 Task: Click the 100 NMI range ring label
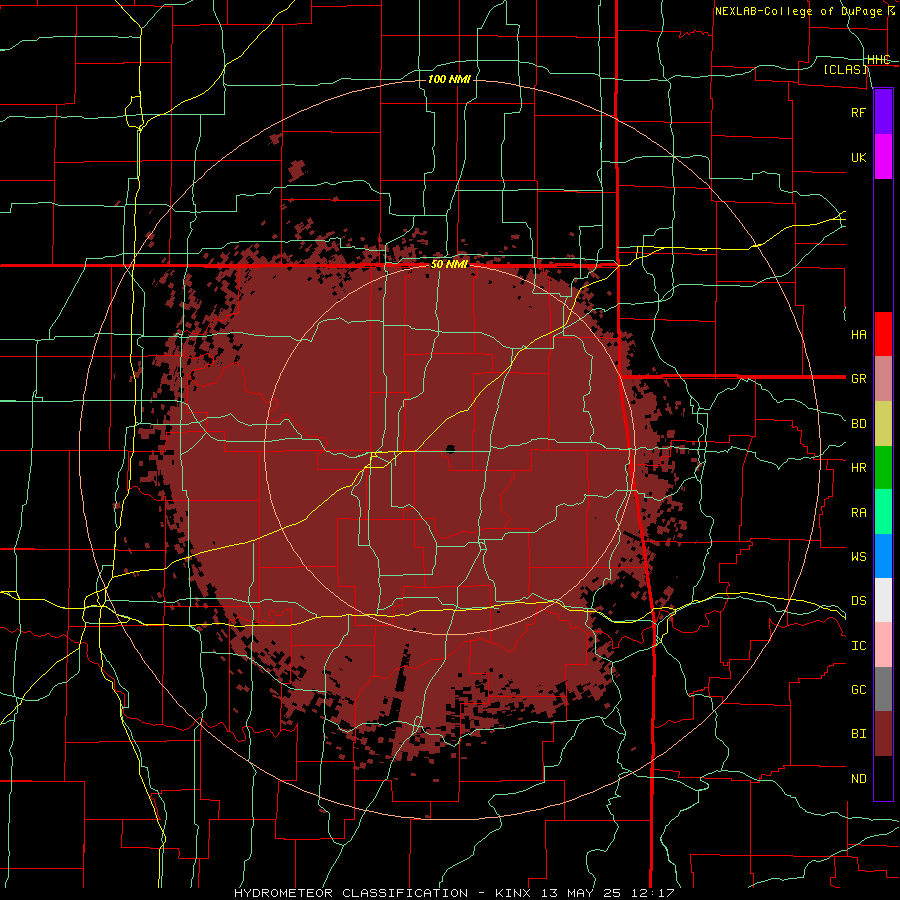(x=449, y=79)
